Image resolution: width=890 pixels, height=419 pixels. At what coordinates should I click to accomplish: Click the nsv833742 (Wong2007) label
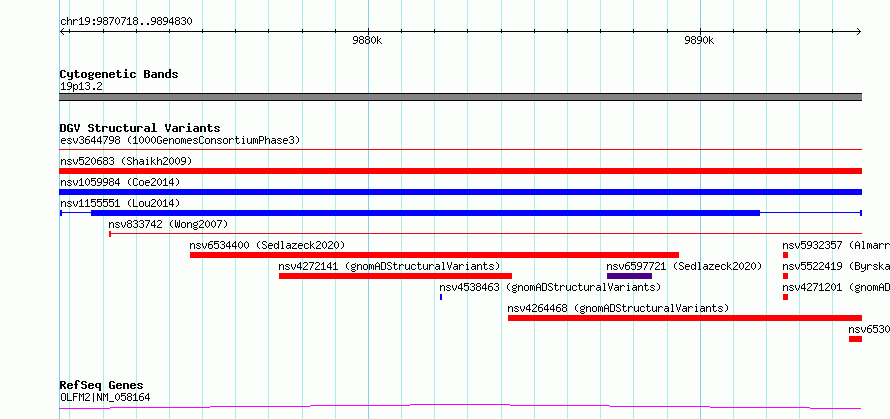168,224
